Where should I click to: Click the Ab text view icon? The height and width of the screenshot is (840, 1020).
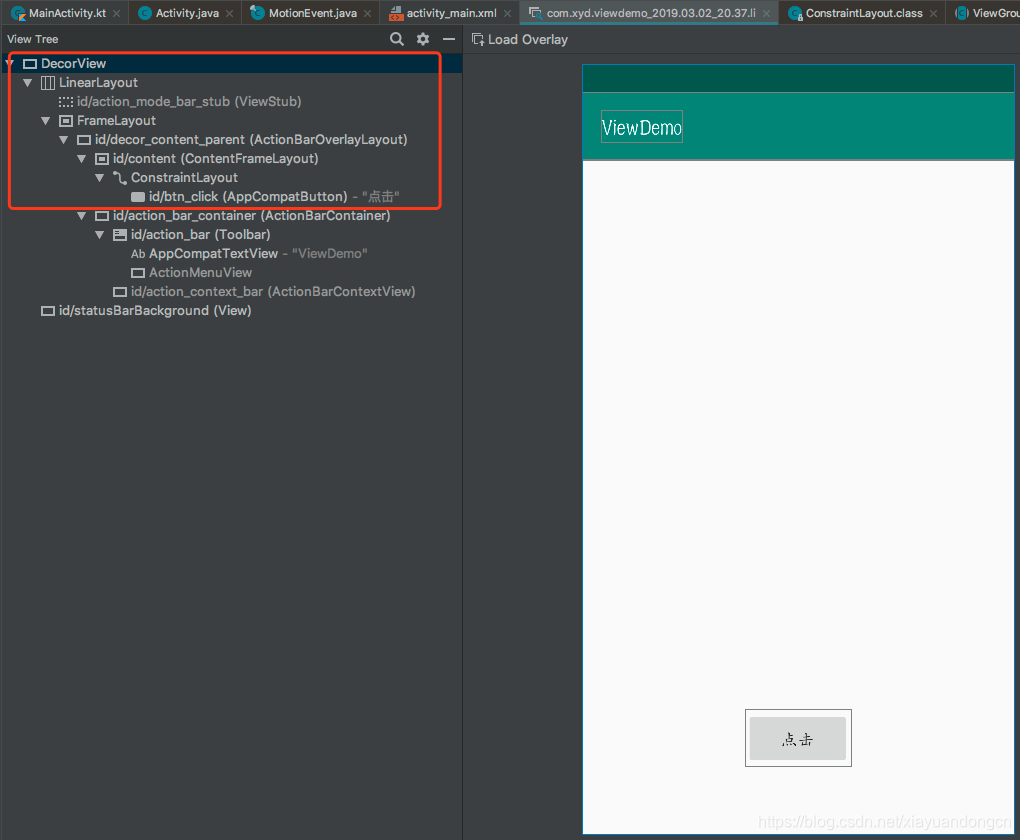(138, 254)
